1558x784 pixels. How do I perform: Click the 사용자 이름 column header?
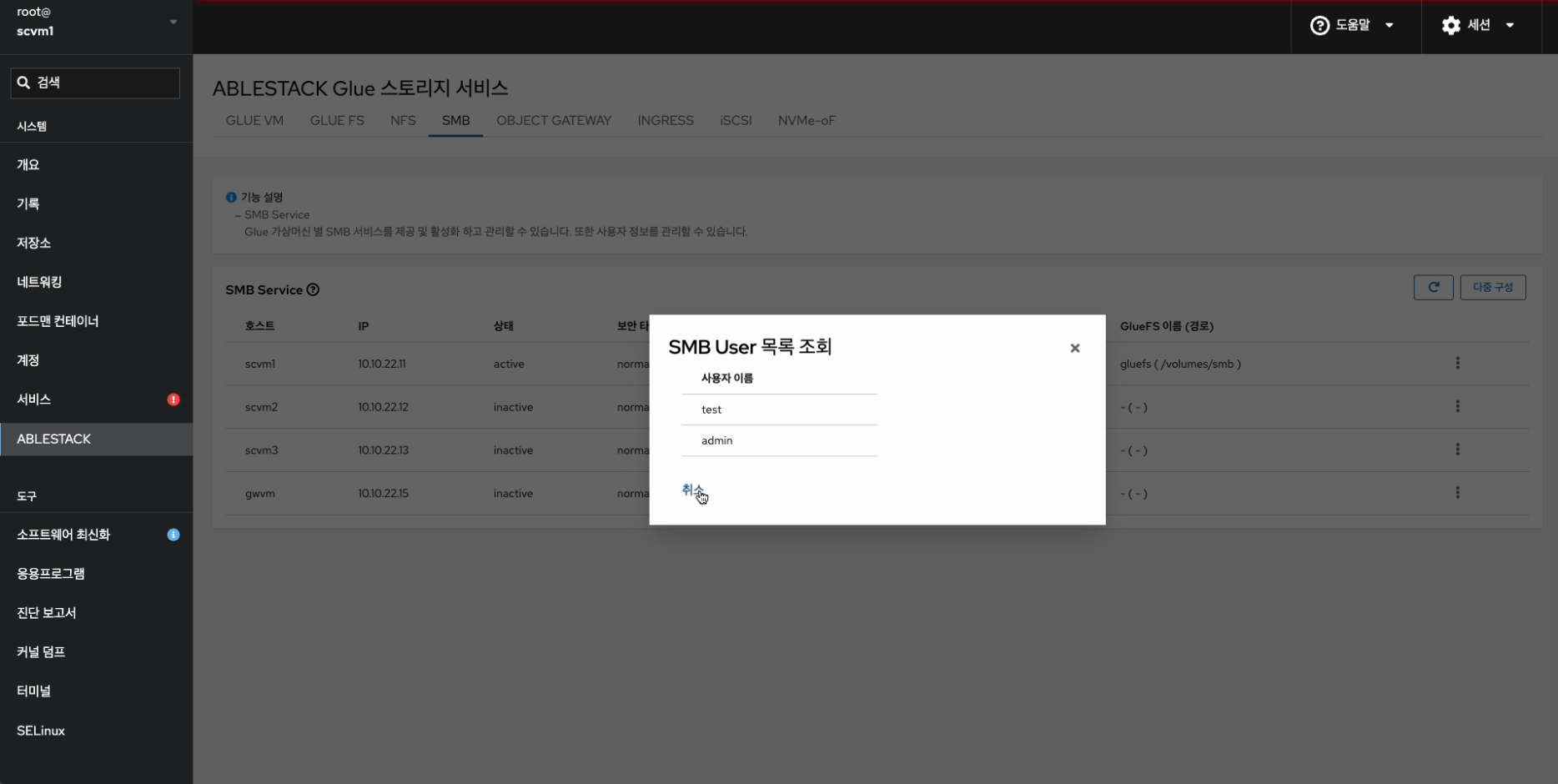726,379
